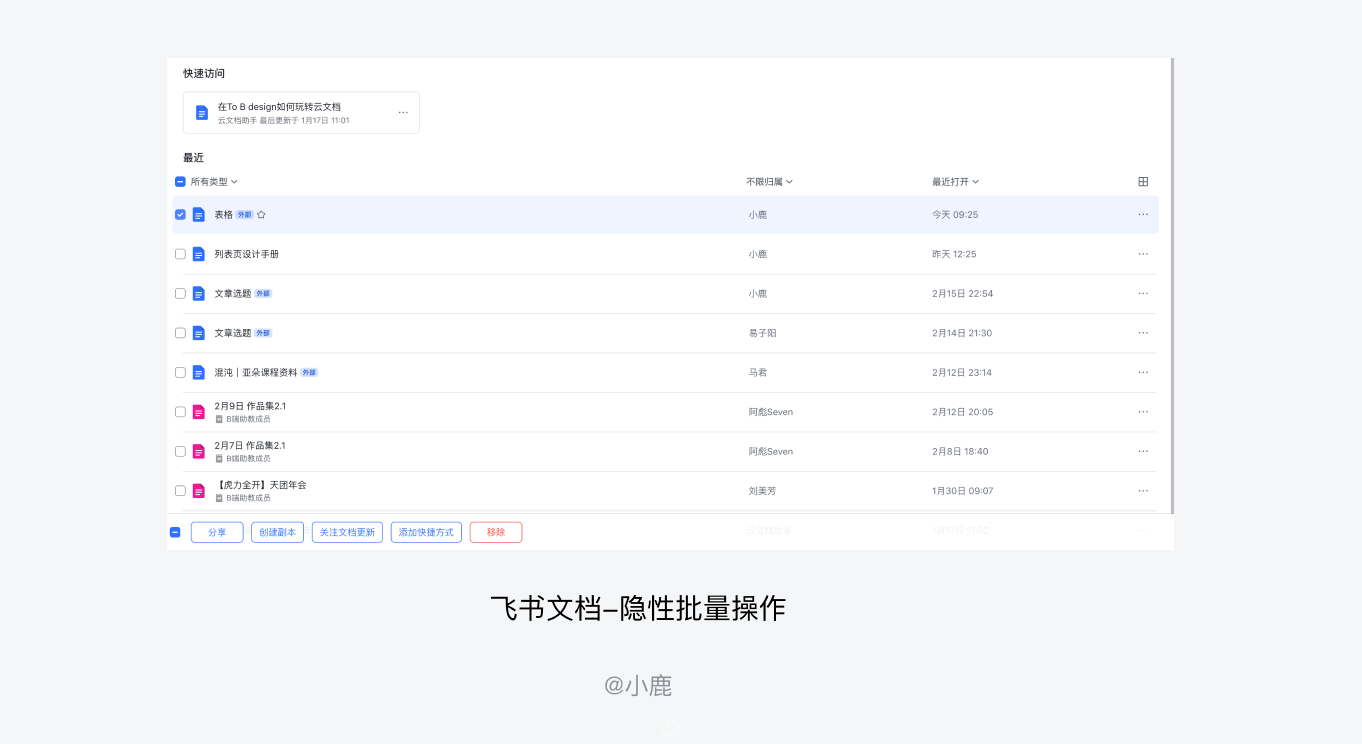Select the 【虎力全开】天团年会 checkbox

[x=180, y=491]
